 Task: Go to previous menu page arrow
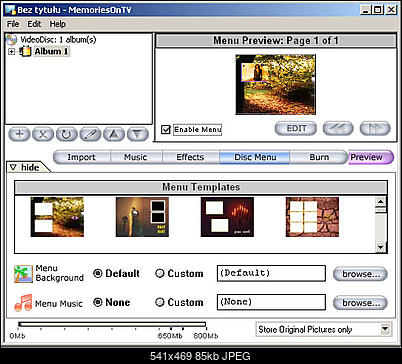coord(338,128)
